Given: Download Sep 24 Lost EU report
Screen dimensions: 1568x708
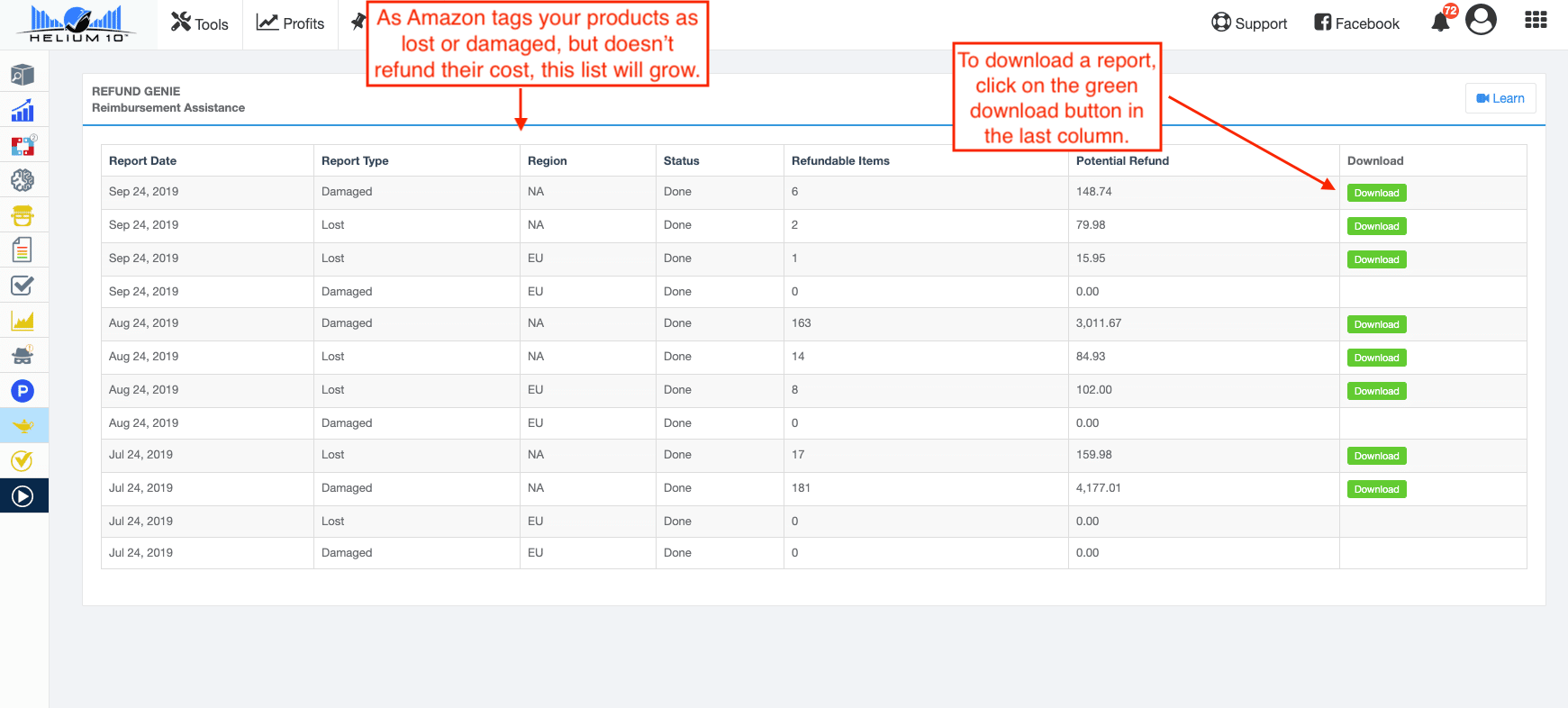Looking at the screenshot, I should 1376,259.
